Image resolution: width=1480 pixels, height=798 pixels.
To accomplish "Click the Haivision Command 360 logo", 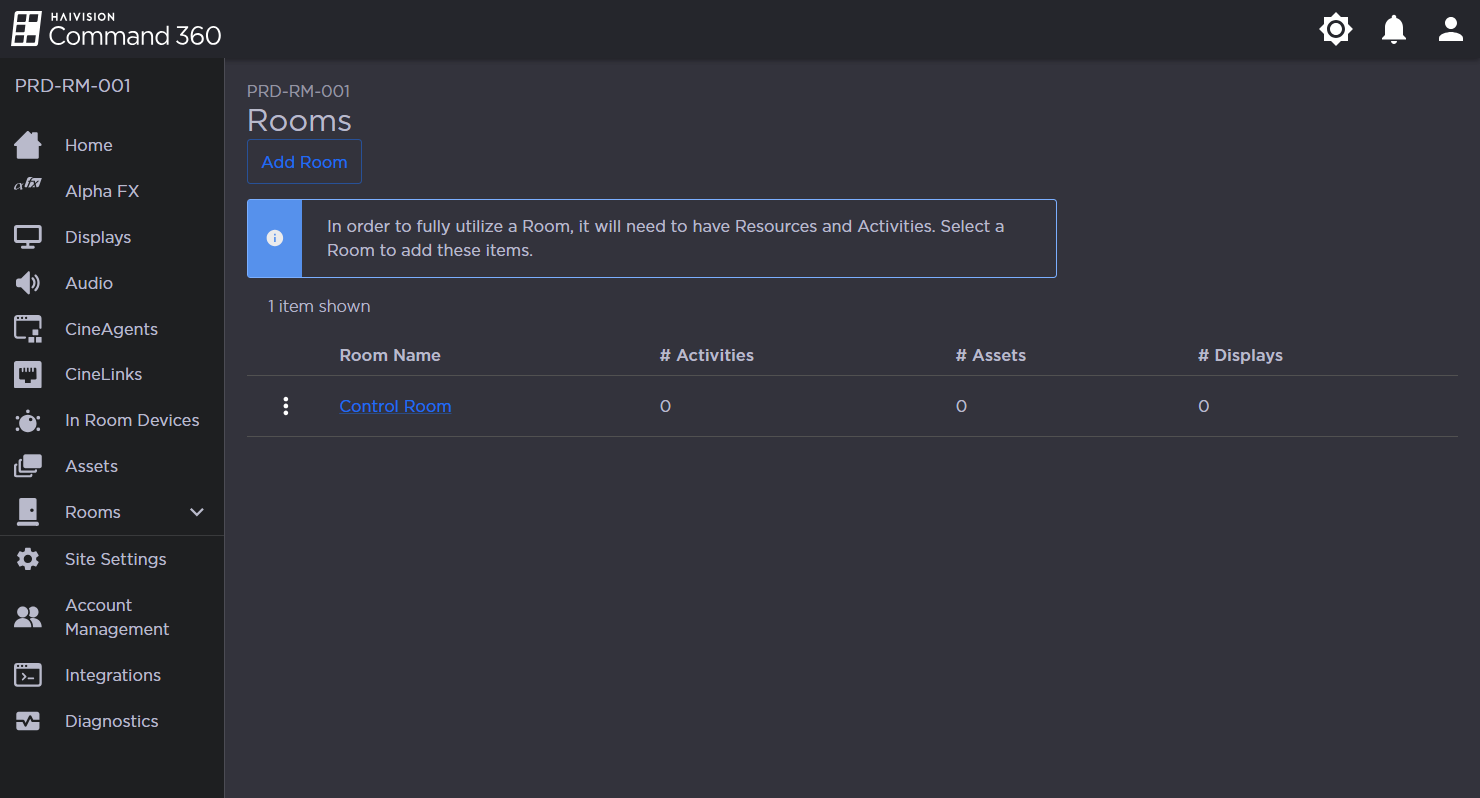I will coord(116,30).
